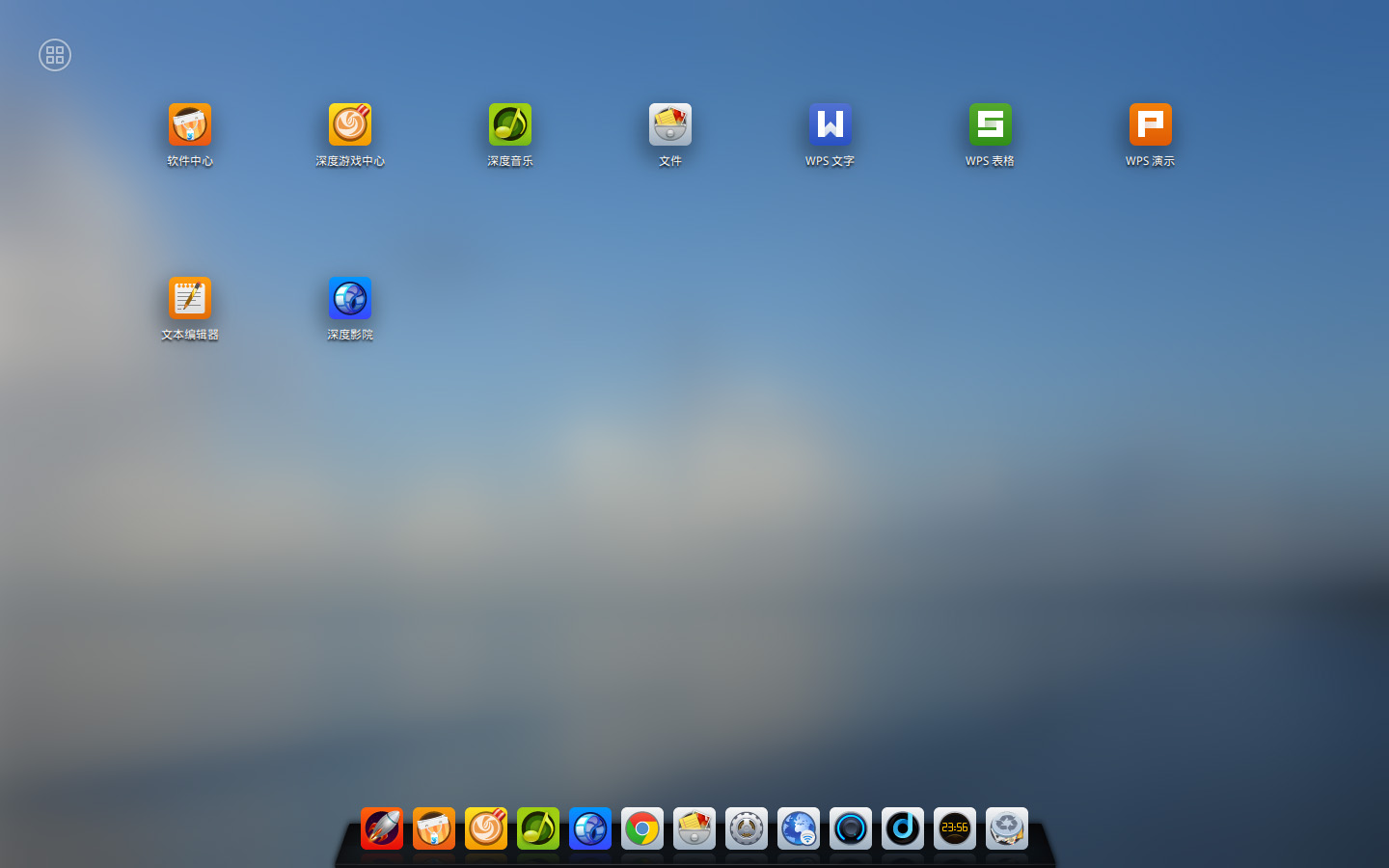Open the music player icon in dock
1389x868 pixels.
(x=538, y=828)
